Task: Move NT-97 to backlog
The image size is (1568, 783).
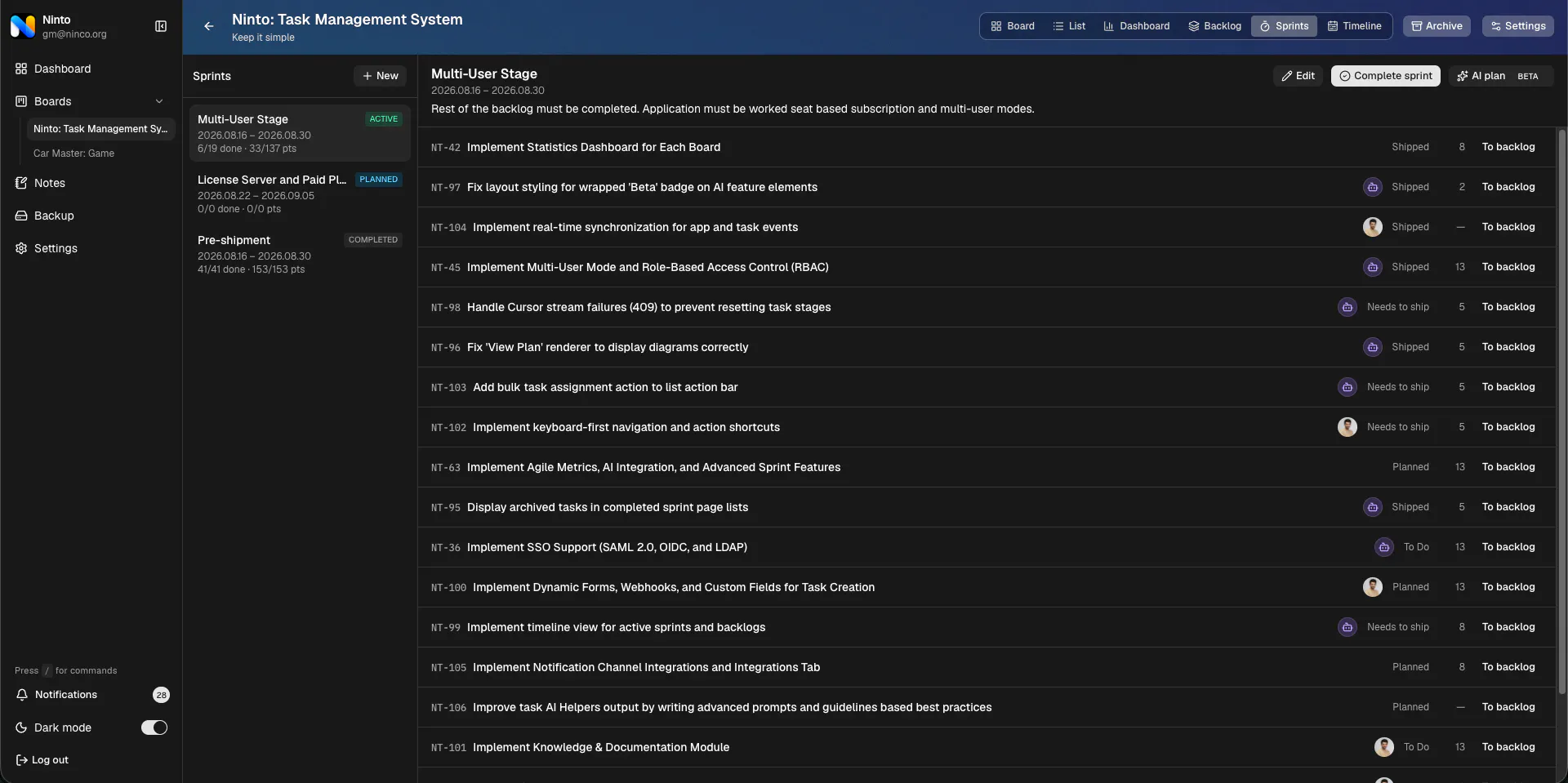Action: click(1508, 187)
